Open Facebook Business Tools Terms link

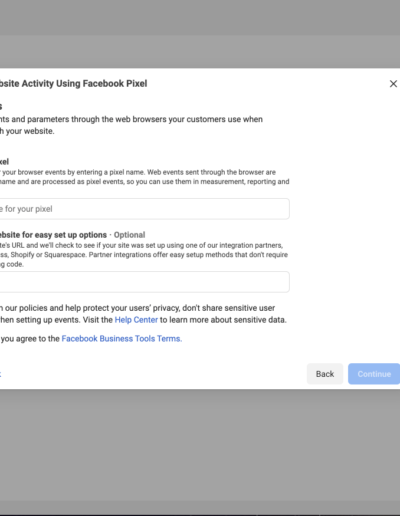click(x=122, y=339)
